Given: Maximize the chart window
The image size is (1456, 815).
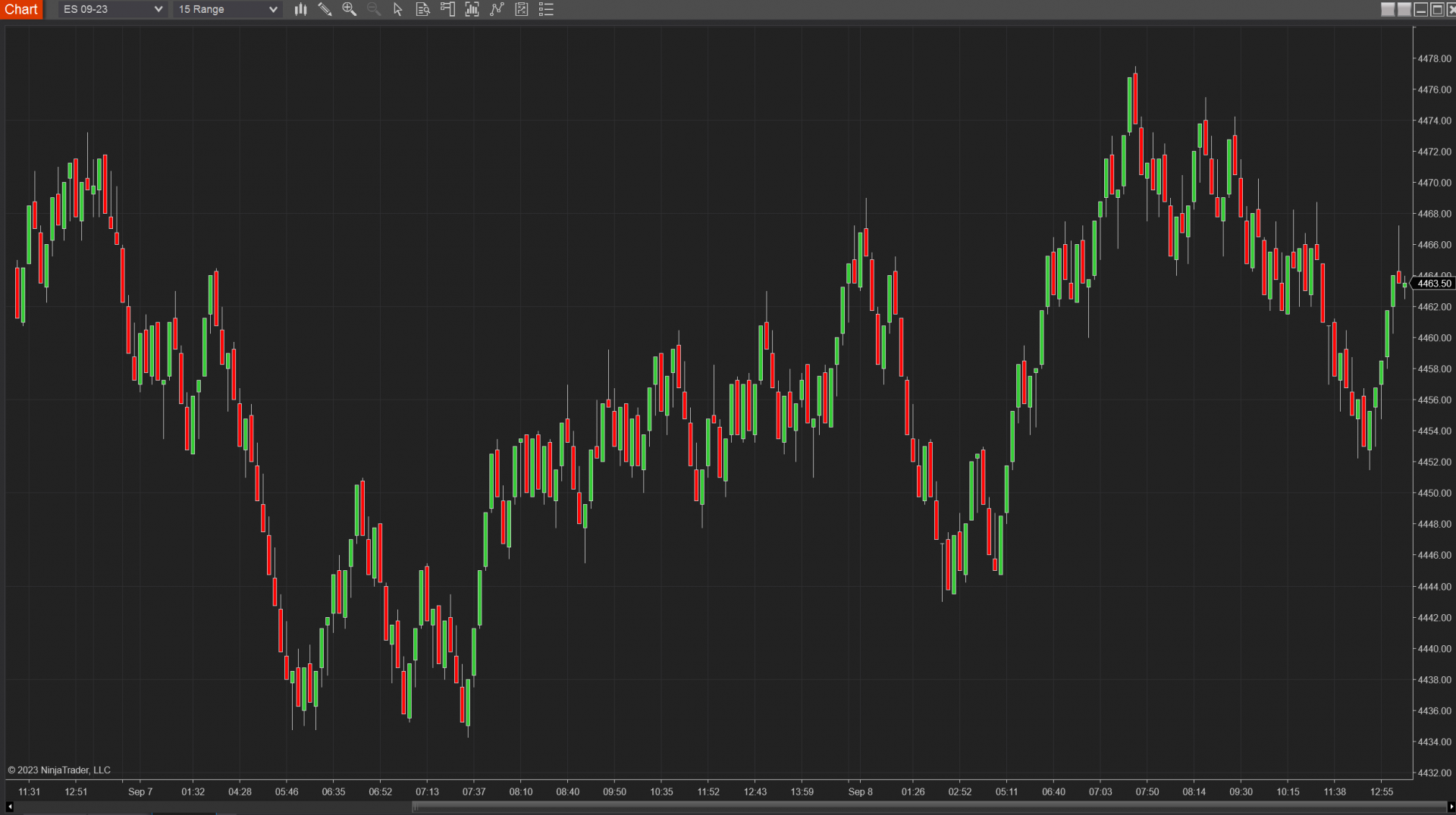Looking at the screenshot, I should [x=1437, y=9].
